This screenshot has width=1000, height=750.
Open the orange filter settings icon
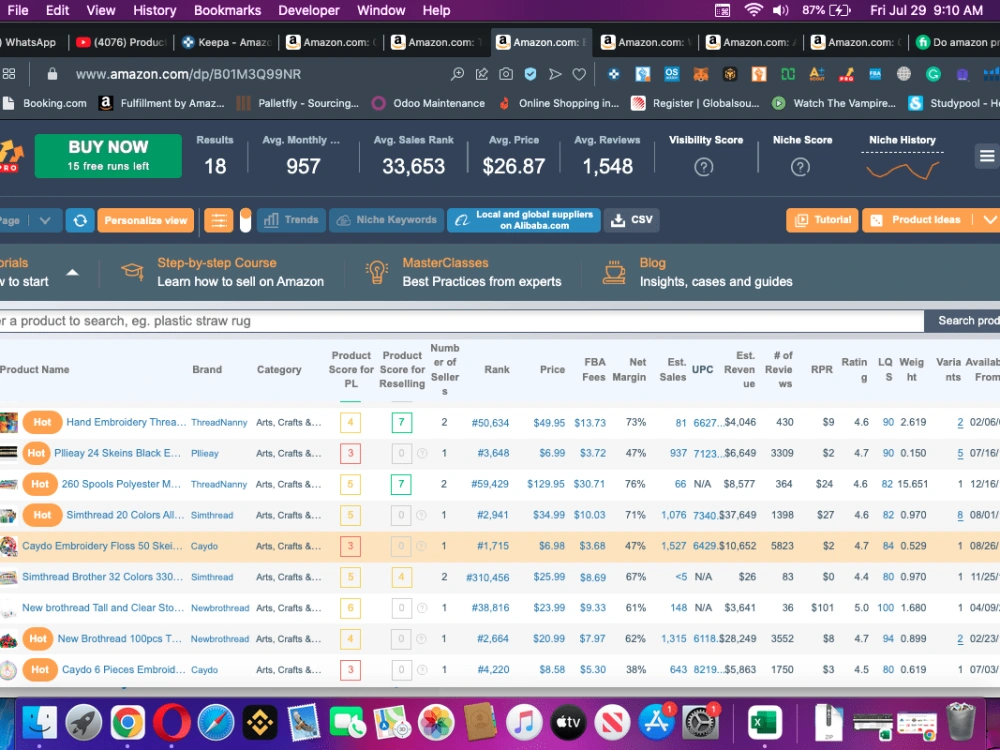[x=218, y=221]
